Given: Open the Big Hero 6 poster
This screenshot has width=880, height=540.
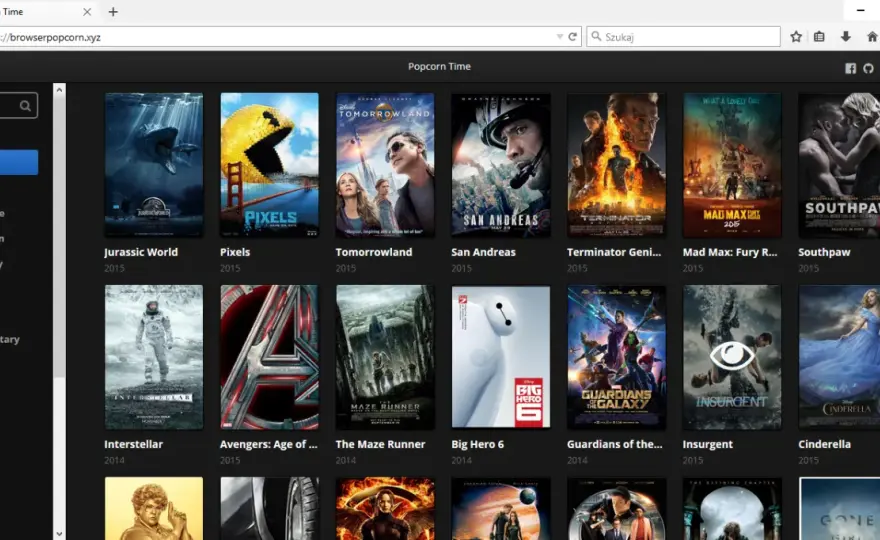Looking at the screenshot, I should tap(501, 357).
